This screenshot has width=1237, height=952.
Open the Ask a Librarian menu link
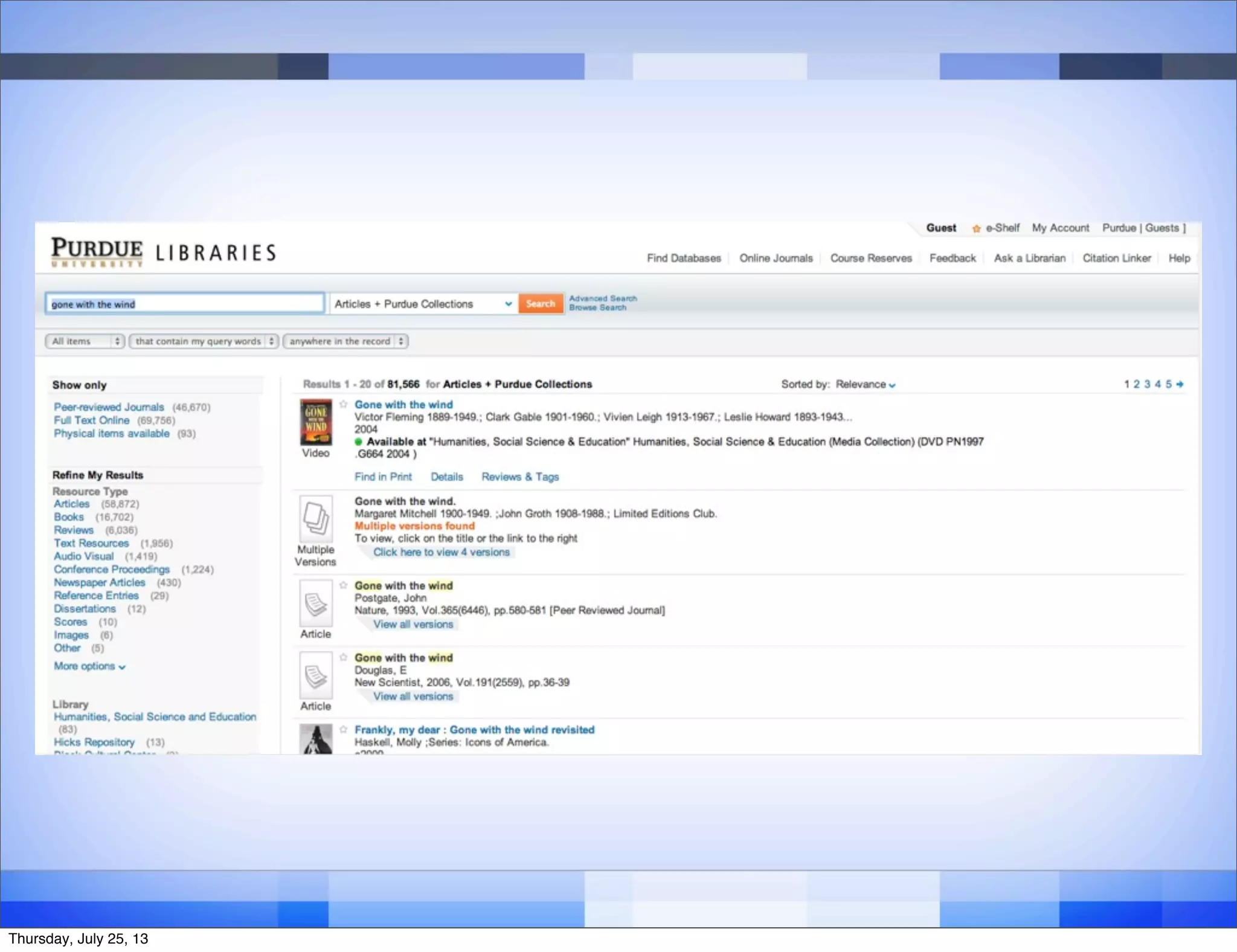pyautogui.click(x=1029, y=258)
